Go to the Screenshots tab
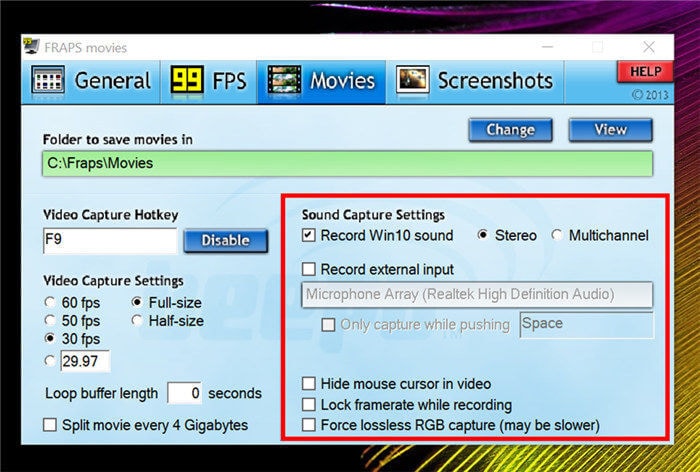 click(x=475, y=82)
